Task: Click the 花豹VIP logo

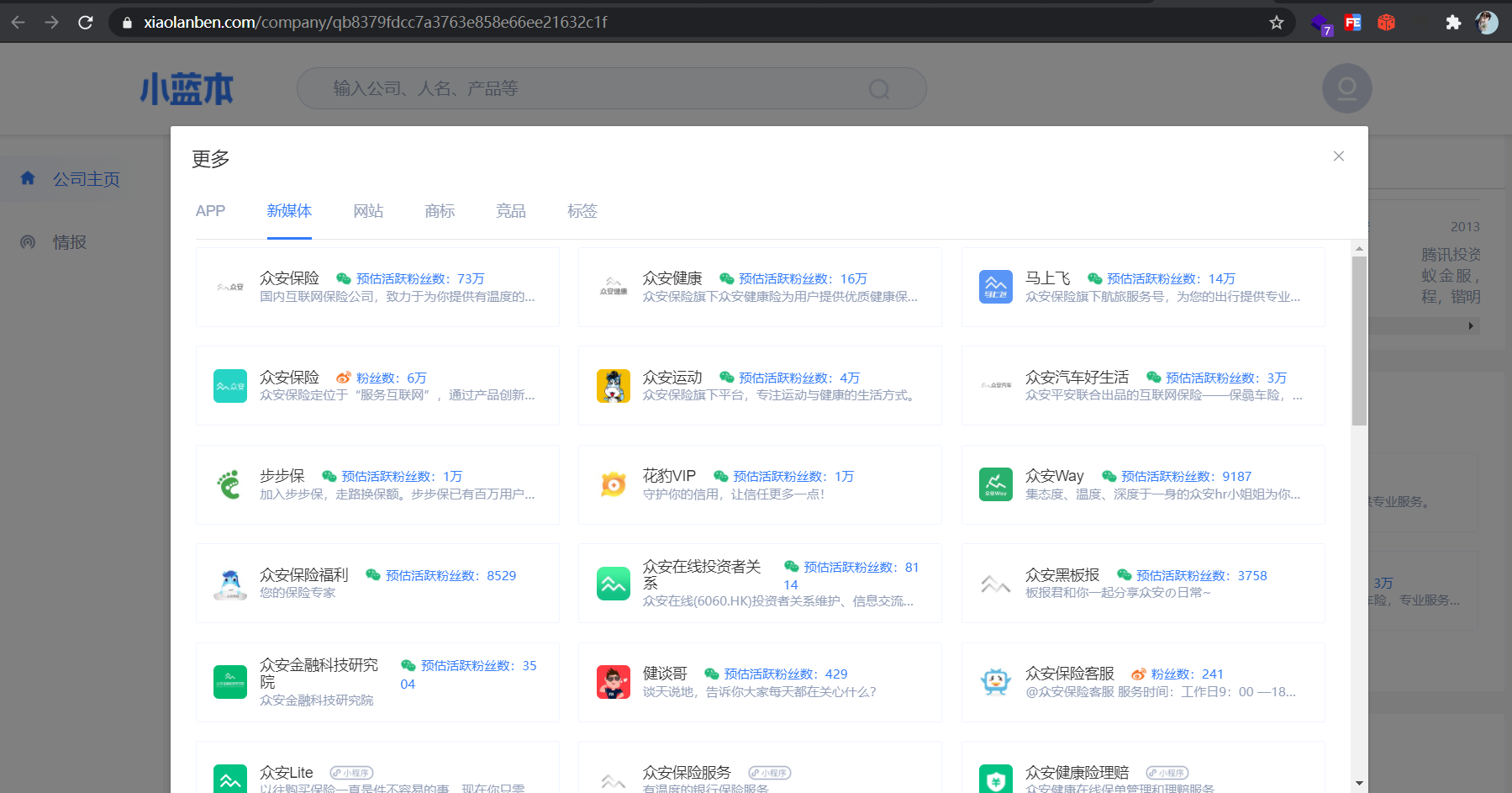Action: tap(614, 484)
